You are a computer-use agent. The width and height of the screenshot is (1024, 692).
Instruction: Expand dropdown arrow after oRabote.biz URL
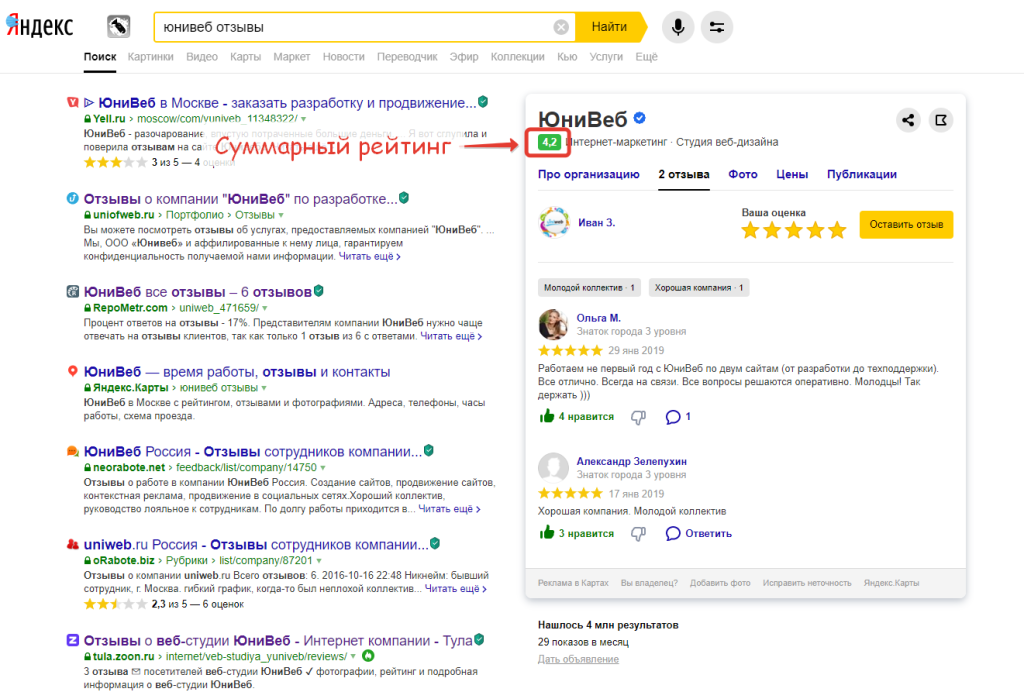[x=319, y=561]
